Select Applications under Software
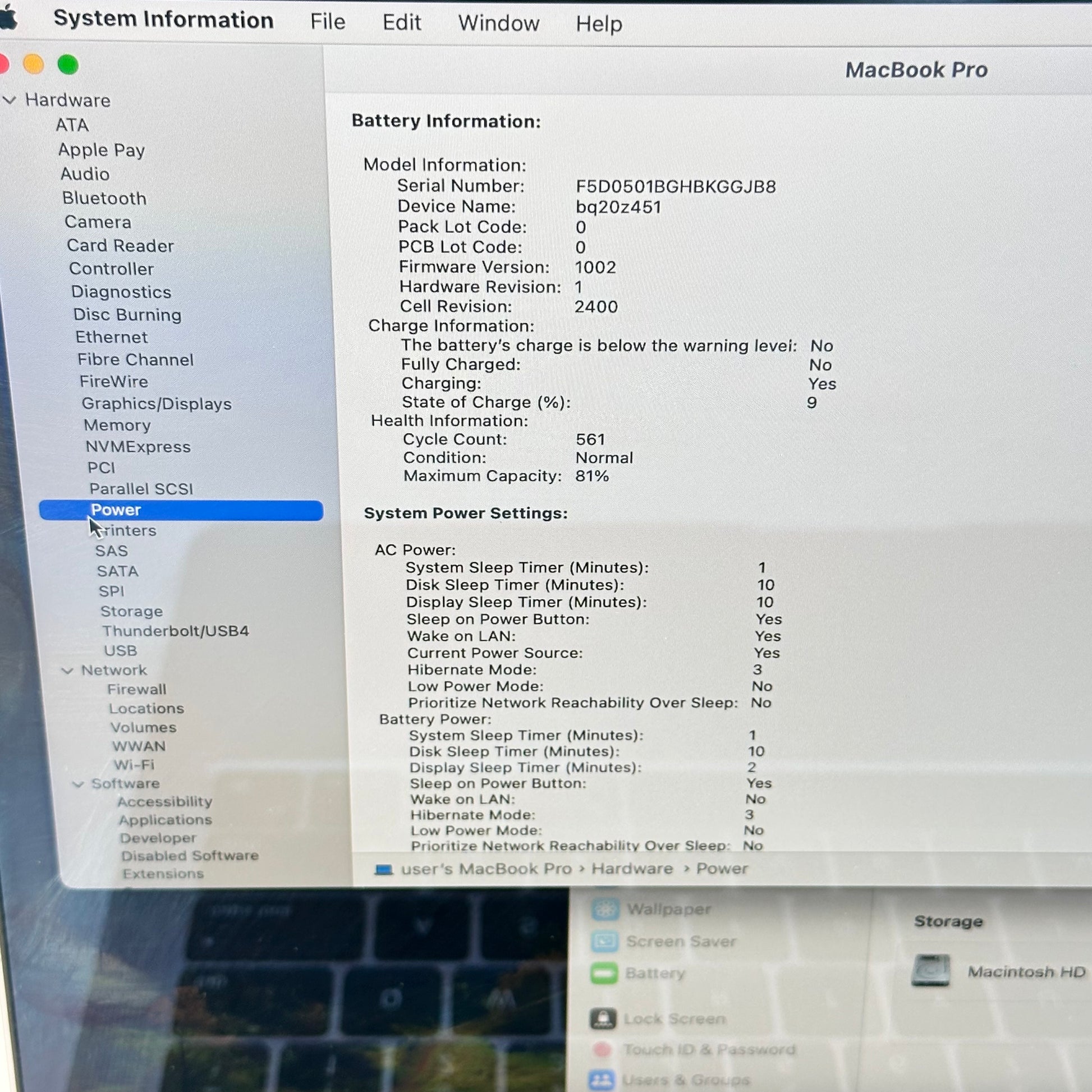The image size is (1092, 1092). [165, 820]
